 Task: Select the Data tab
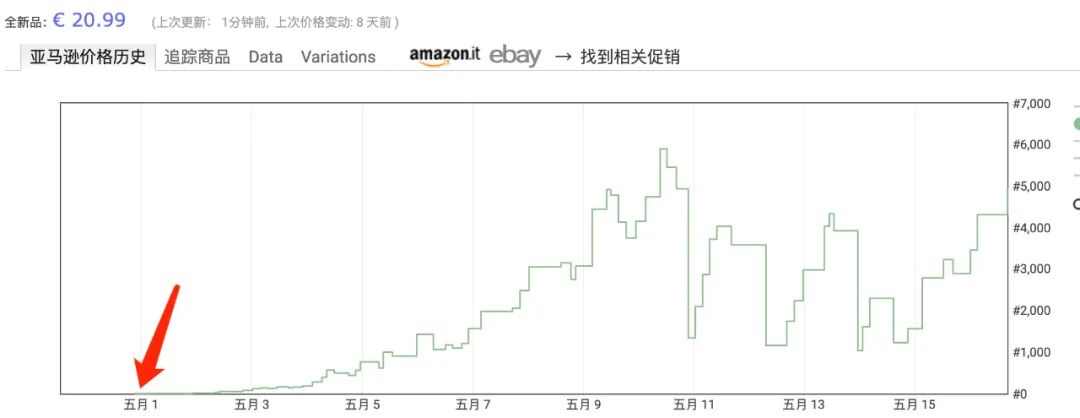(266, 56)
